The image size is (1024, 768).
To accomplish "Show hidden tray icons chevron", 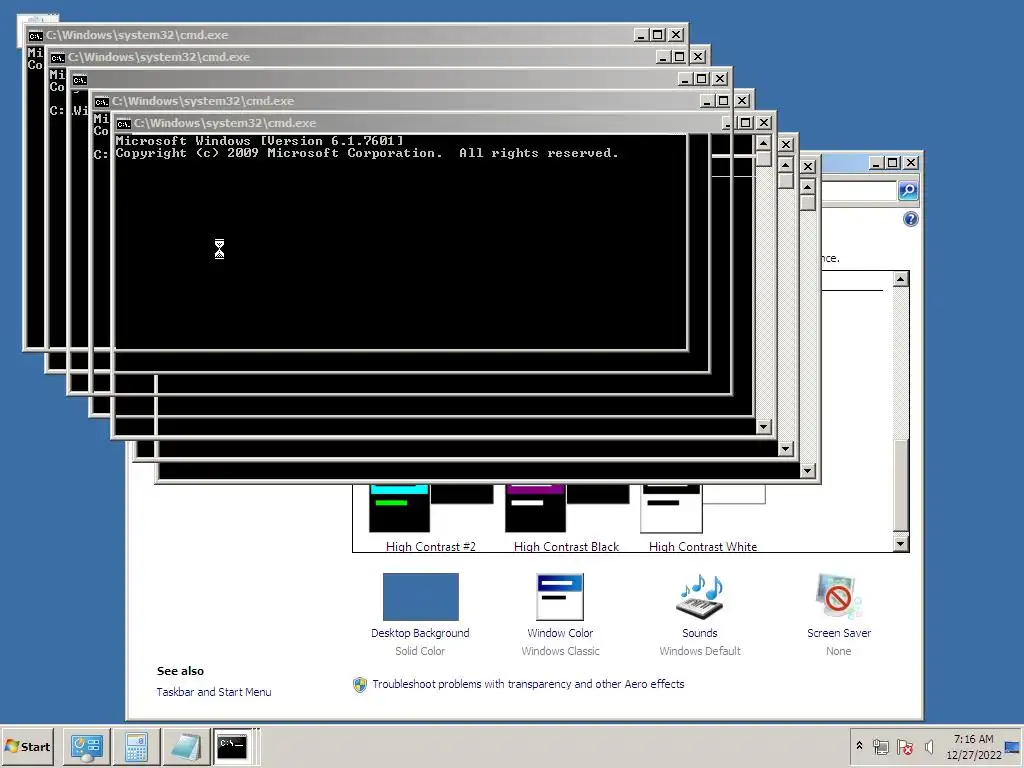I will tap(859, 746).
